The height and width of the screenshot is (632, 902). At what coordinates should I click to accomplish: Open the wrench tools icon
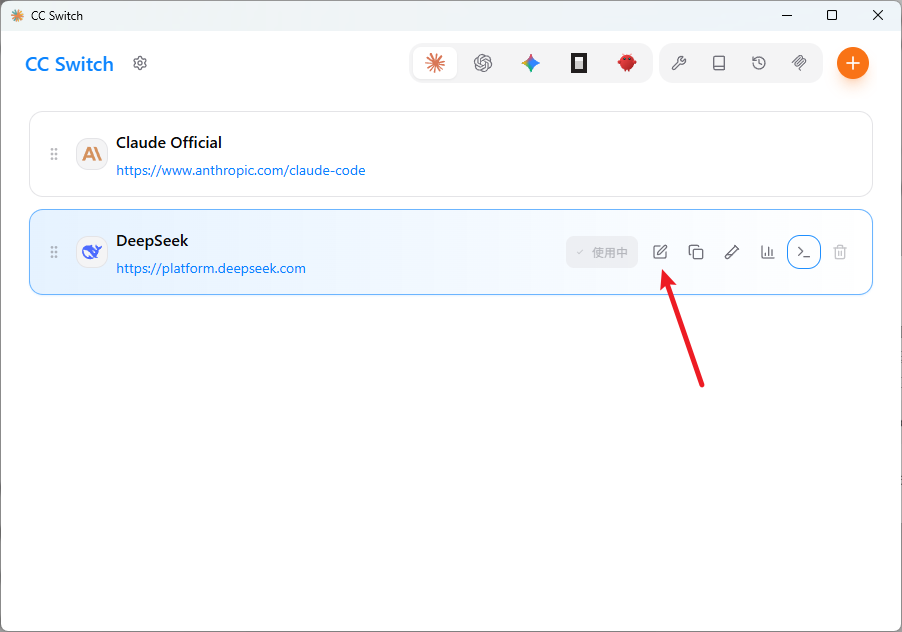pyautogui.click(x=679, y=63)
